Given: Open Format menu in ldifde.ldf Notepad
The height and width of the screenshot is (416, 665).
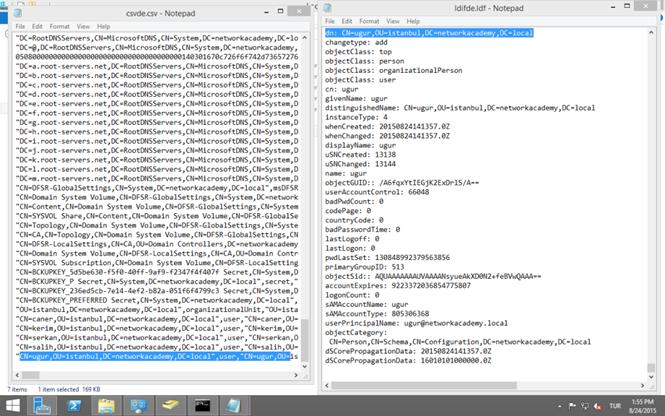Looking at the screenshot, I should 369,21.
